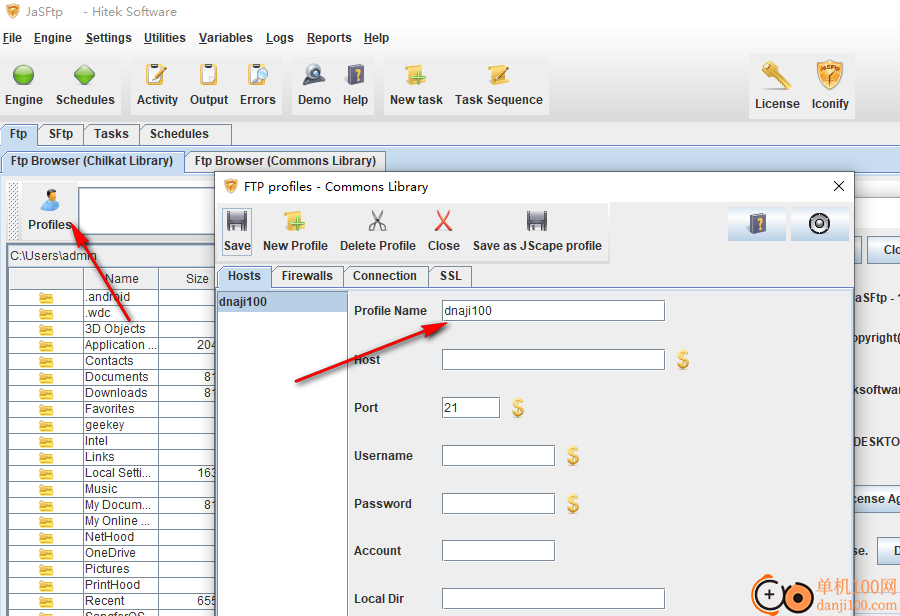Open the Task Sequence icon

498,85
